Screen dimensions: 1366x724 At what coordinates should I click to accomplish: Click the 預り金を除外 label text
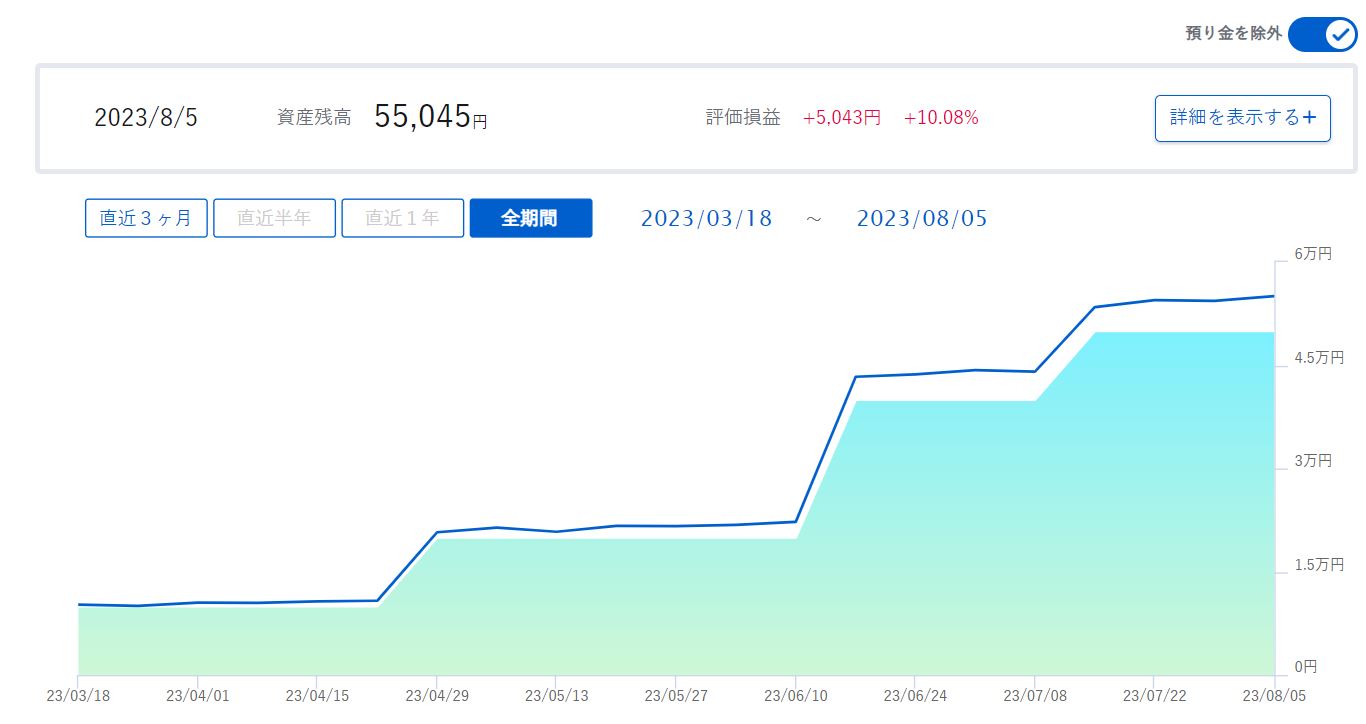[x=1233, y=34]
